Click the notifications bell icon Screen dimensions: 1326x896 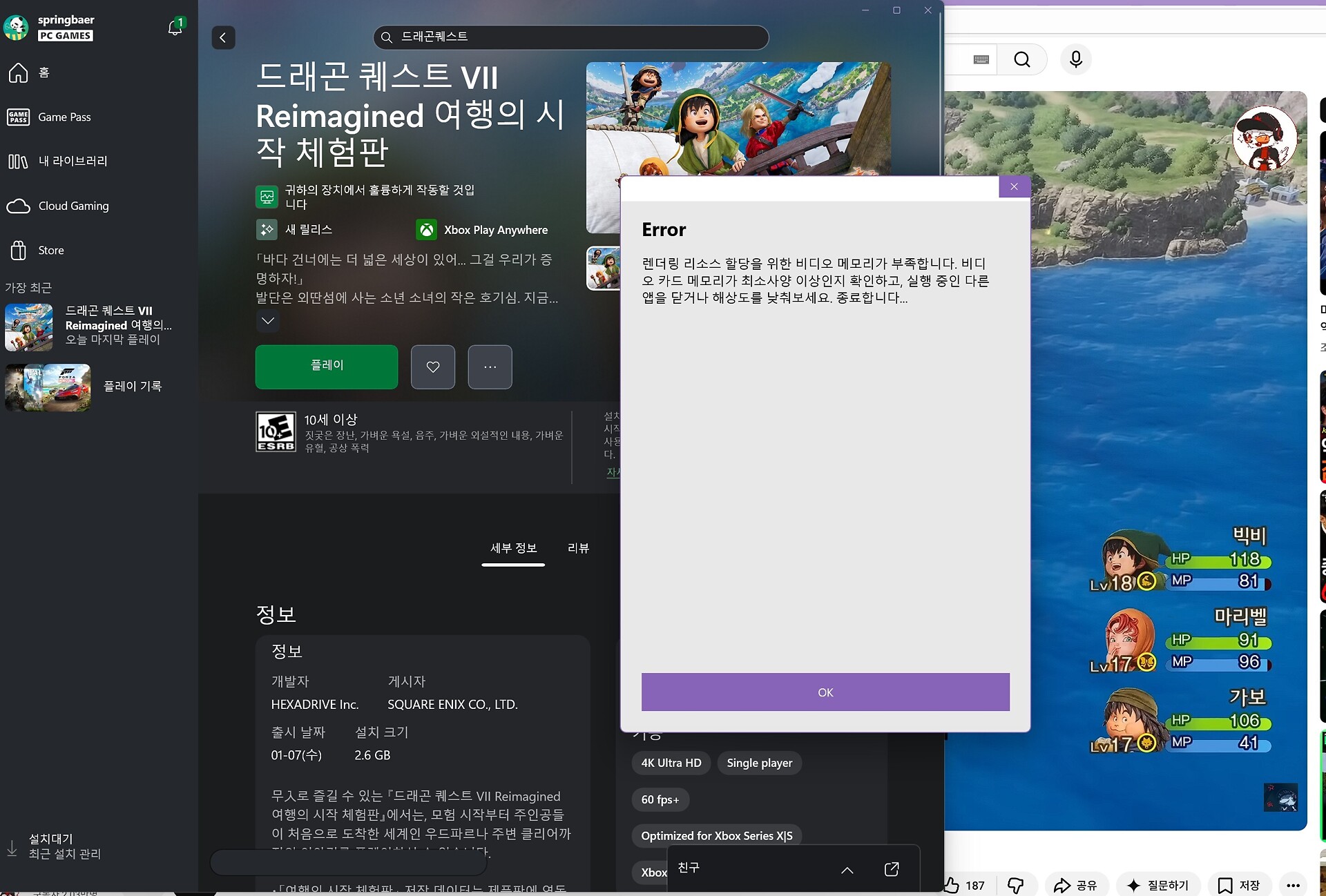[x=175, y=27]
